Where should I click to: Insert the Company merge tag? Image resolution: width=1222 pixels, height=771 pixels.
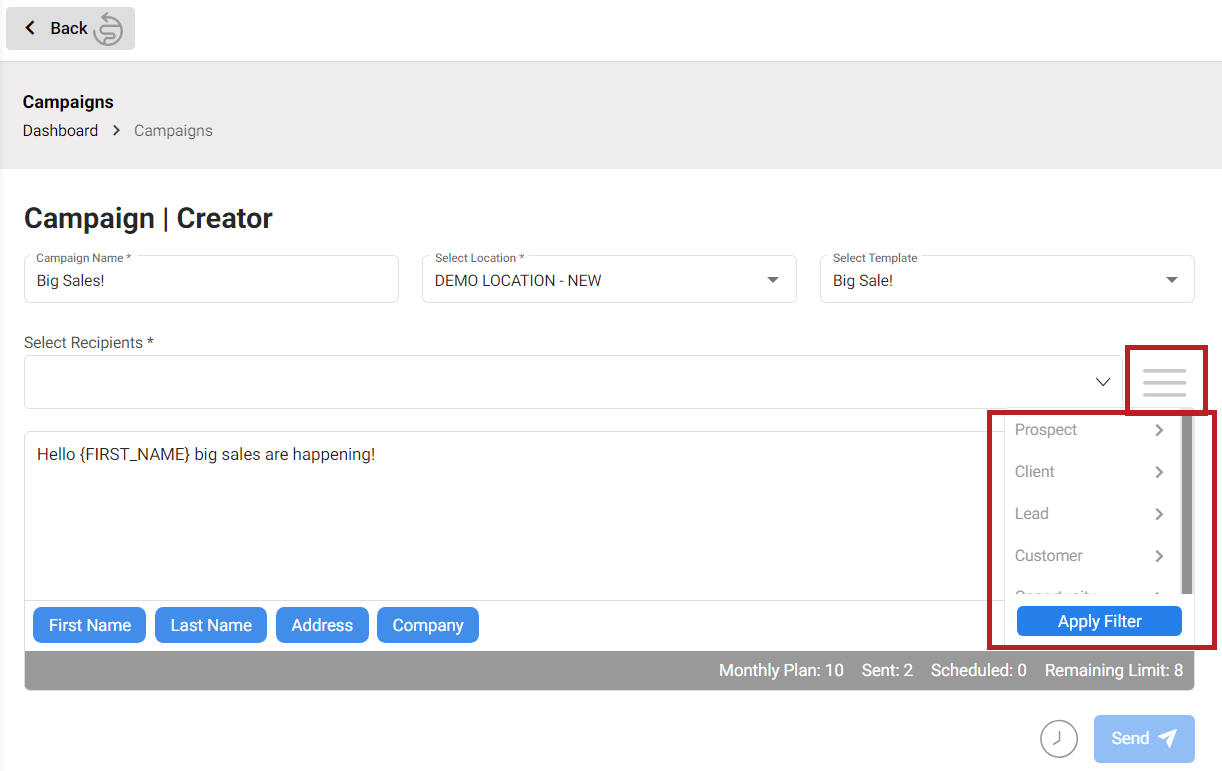(x=427, y=625)
